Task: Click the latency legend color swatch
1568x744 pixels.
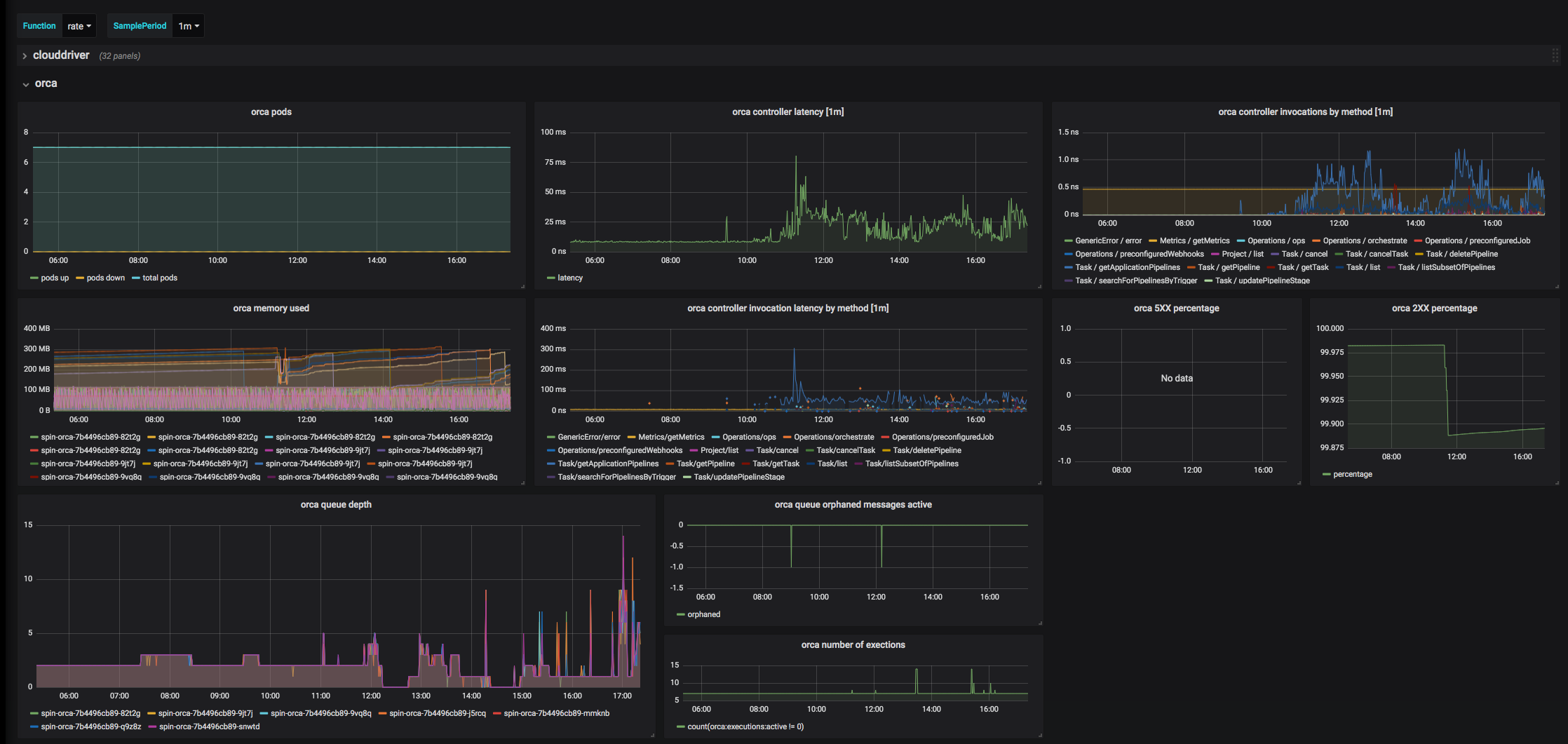Action: click(x=551, y=278)
